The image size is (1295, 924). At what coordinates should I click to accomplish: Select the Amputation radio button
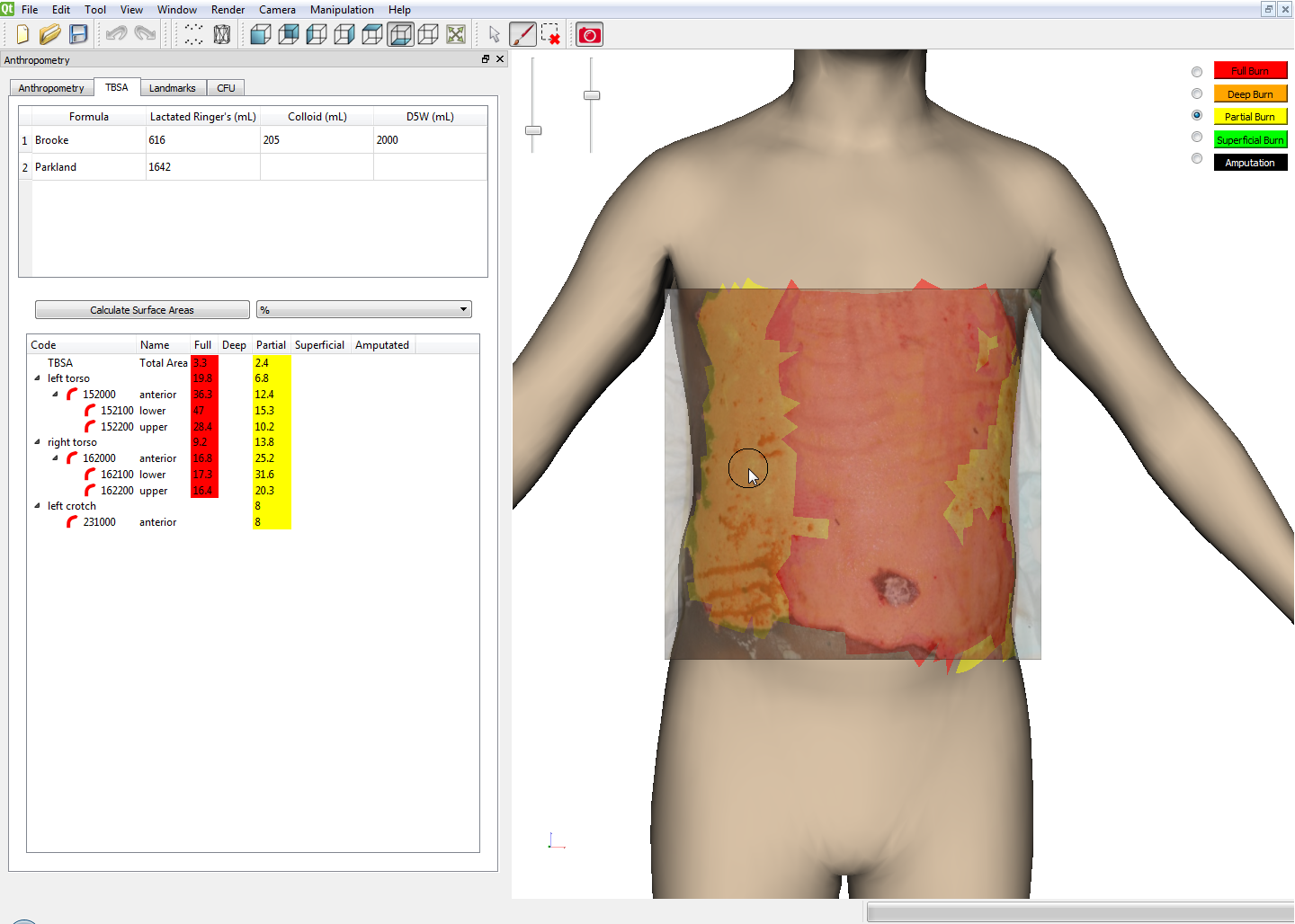(x=1197, y=158)
